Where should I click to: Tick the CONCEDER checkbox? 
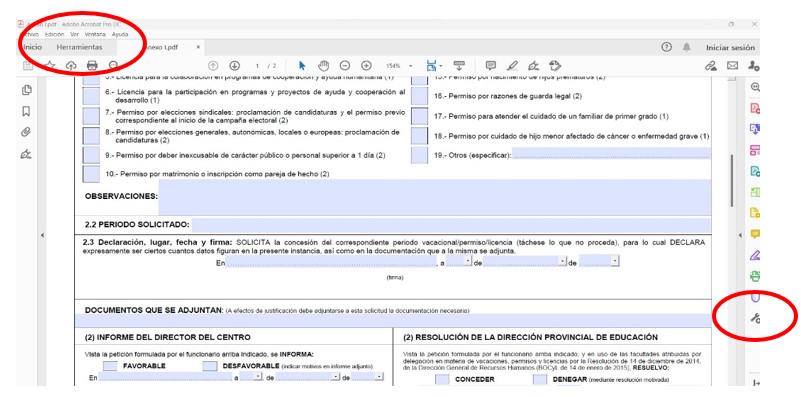(442, 380)
